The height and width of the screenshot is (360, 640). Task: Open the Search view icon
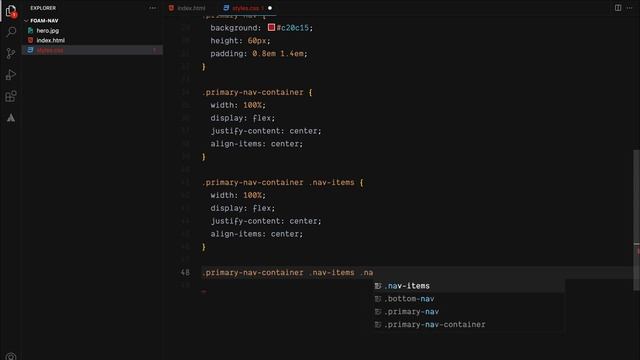click(11, 32)
